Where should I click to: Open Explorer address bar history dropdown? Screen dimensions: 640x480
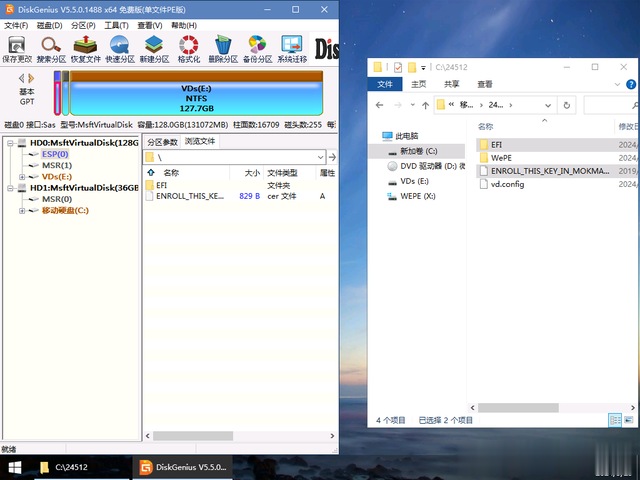[548, 105]
